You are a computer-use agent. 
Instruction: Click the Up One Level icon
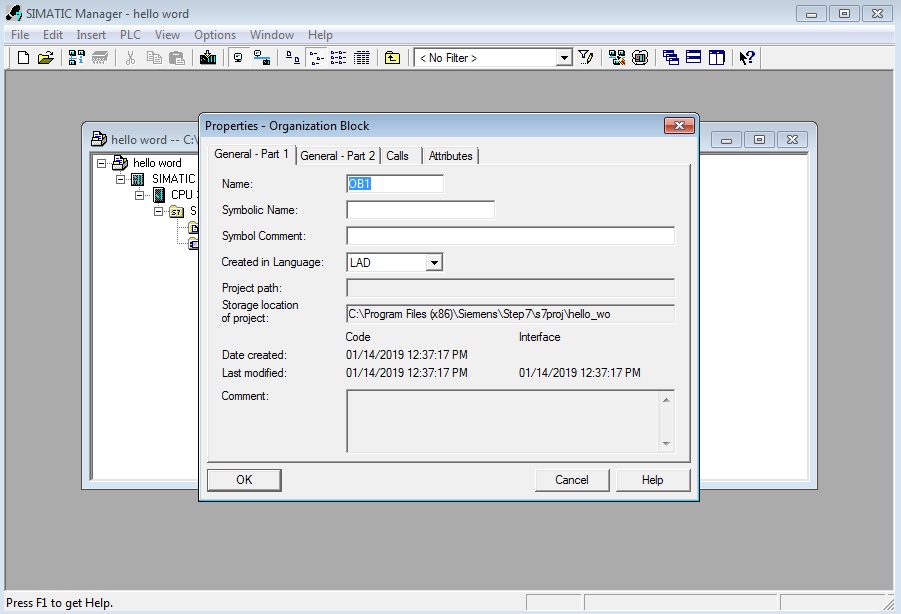coord(393,58)
